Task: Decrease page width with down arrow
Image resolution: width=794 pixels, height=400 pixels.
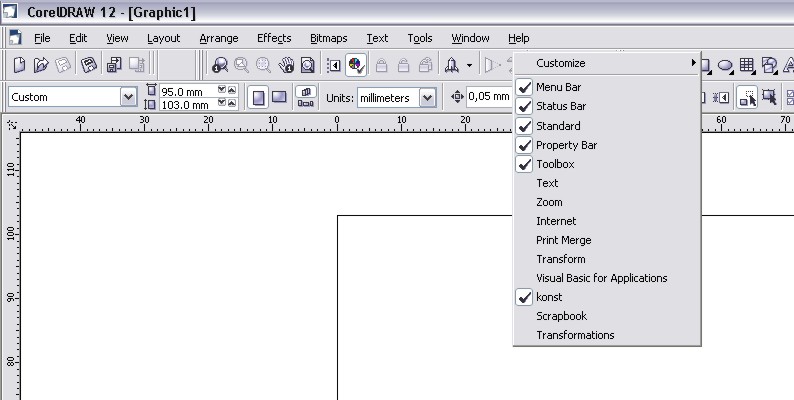Action: click(221, 90)
